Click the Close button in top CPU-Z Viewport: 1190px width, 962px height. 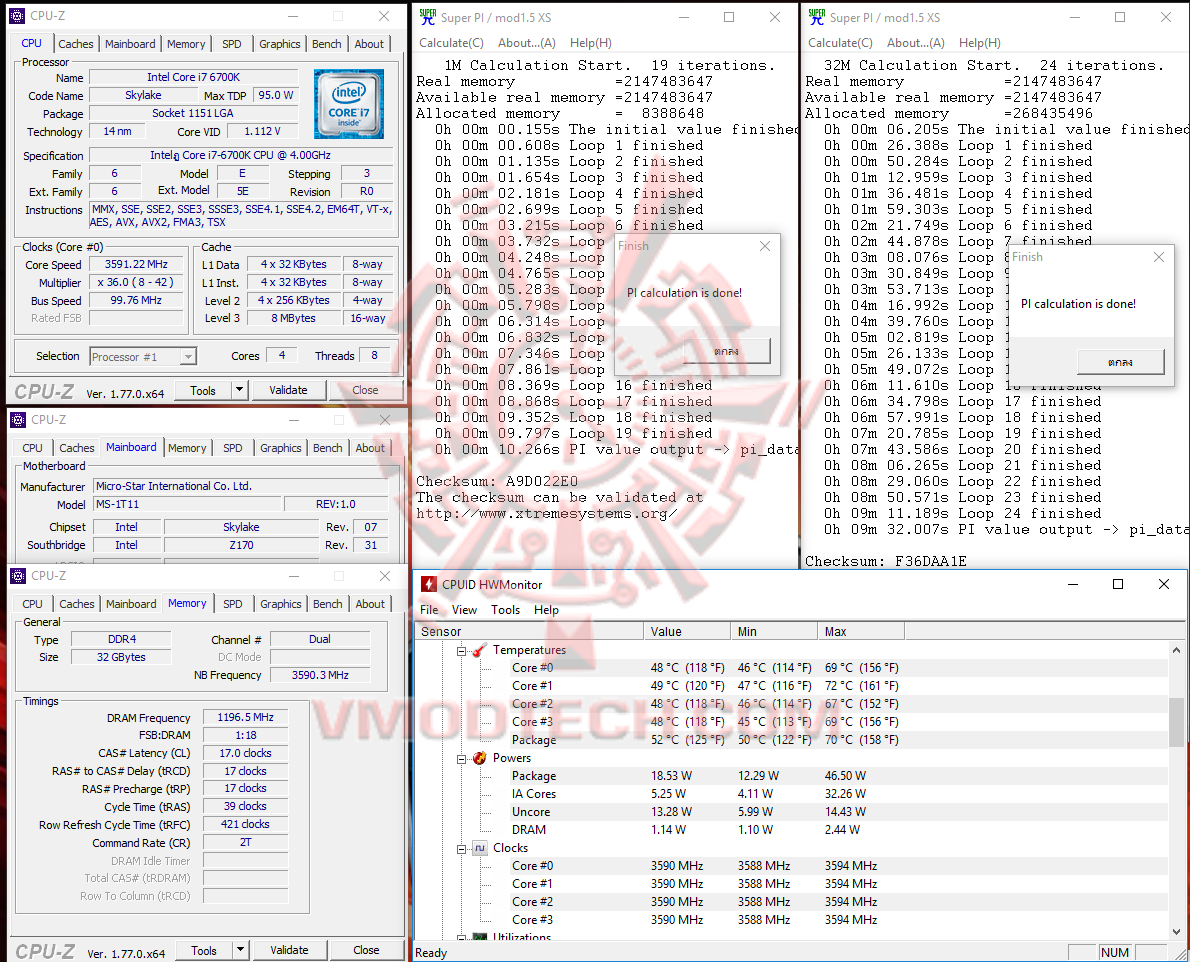coord(365,390)
